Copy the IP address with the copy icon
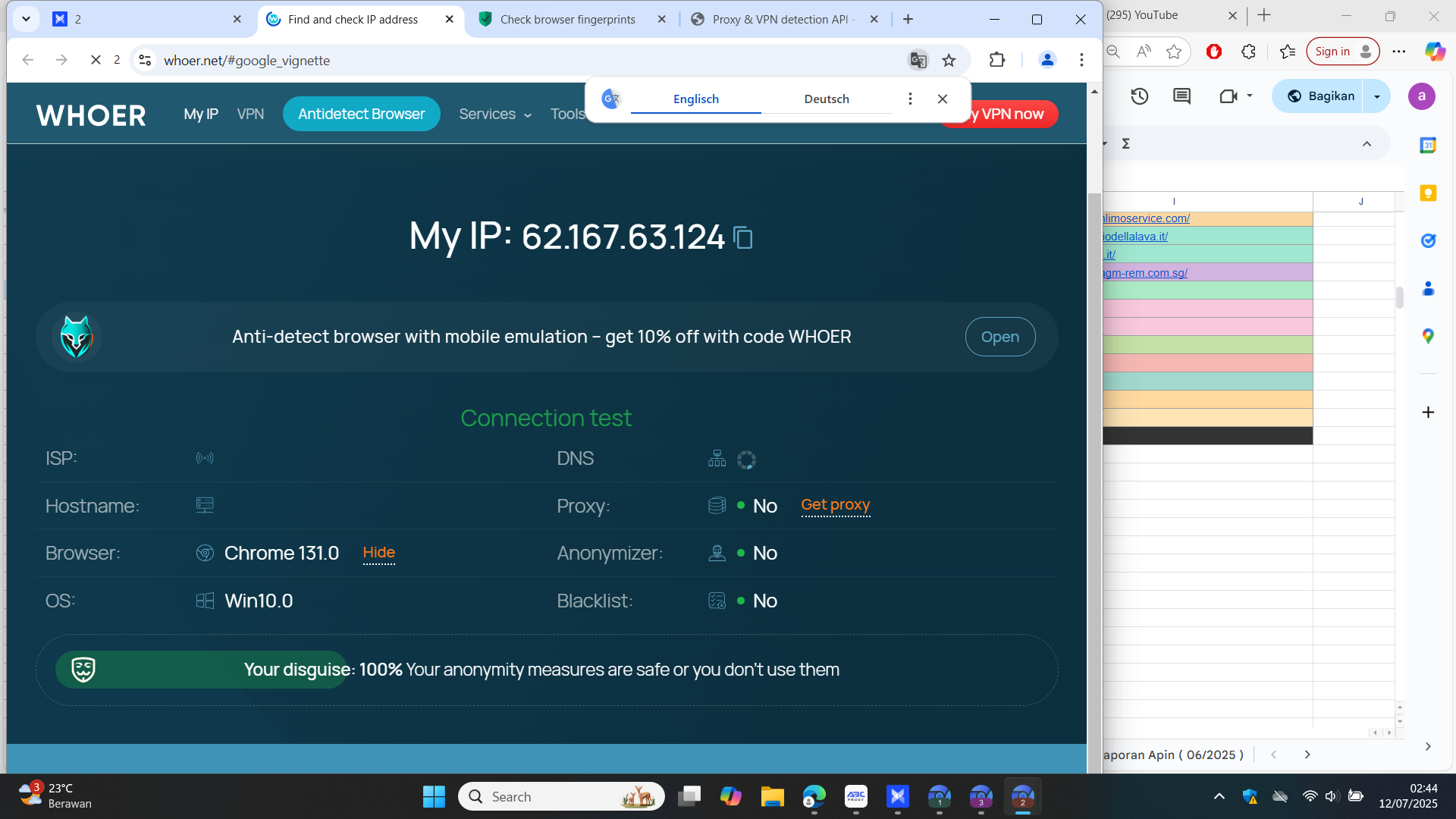Screen dimensions: 1456x819 (743, 237)
